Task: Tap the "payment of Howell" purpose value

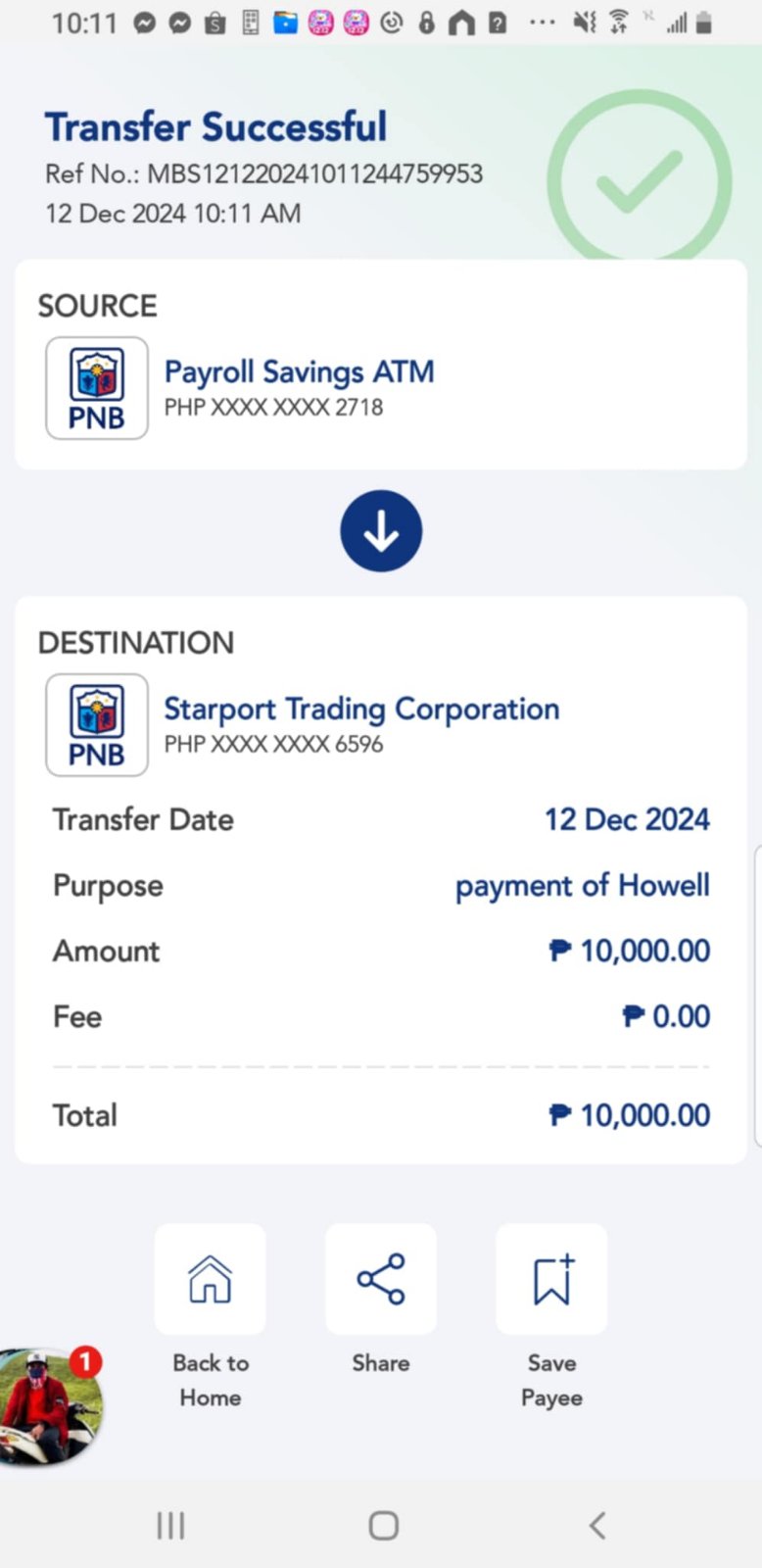Action: pos(582,886)
